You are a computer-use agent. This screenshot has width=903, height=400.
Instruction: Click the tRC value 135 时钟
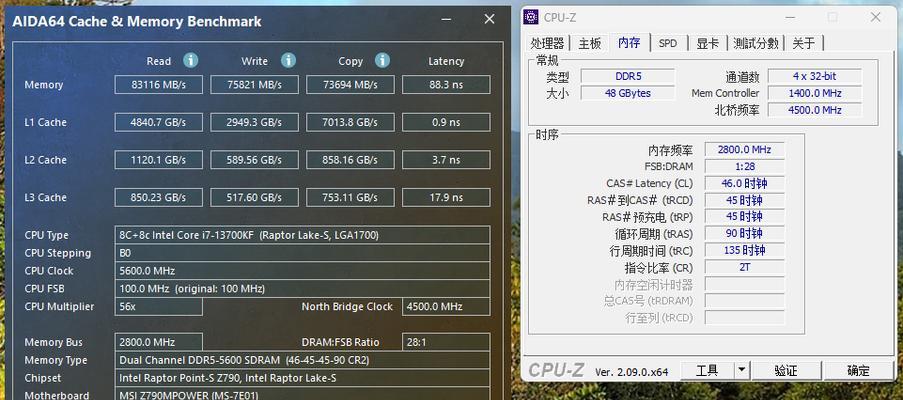point(744,250)
